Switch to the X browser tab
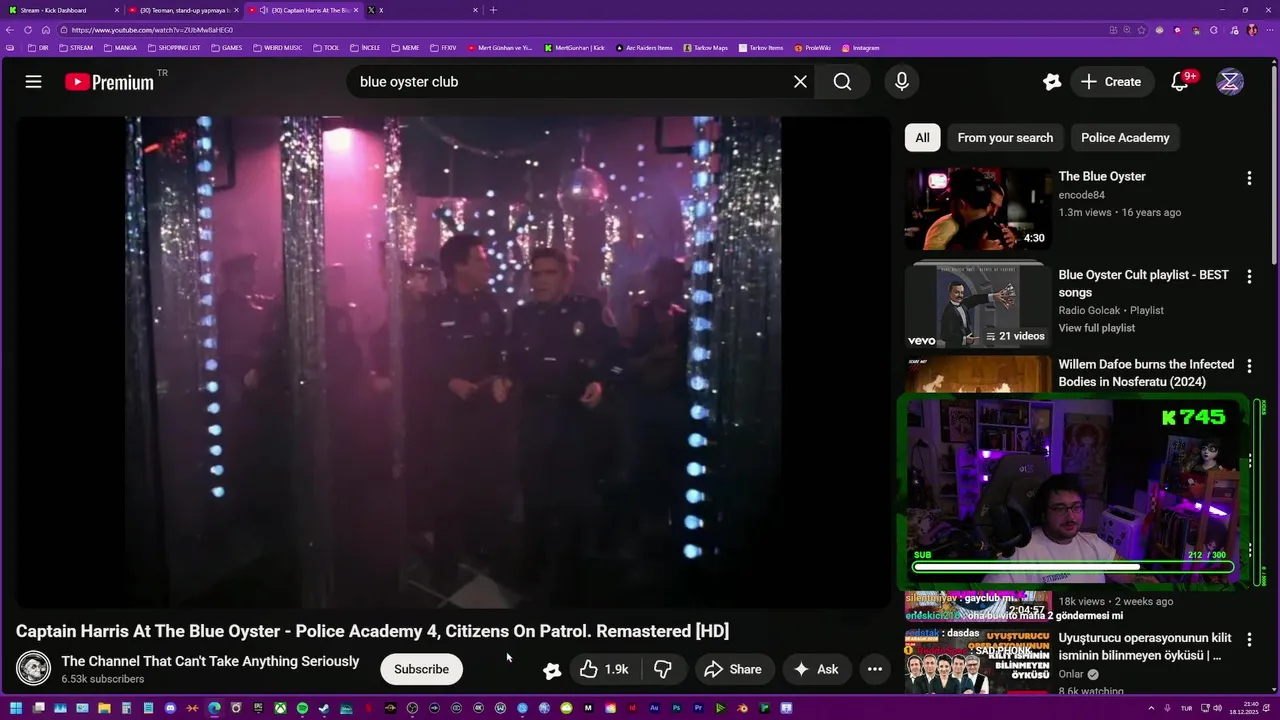Image resolution: width=1280 pixels, height=720 pixels. click(x=420, y=10)
